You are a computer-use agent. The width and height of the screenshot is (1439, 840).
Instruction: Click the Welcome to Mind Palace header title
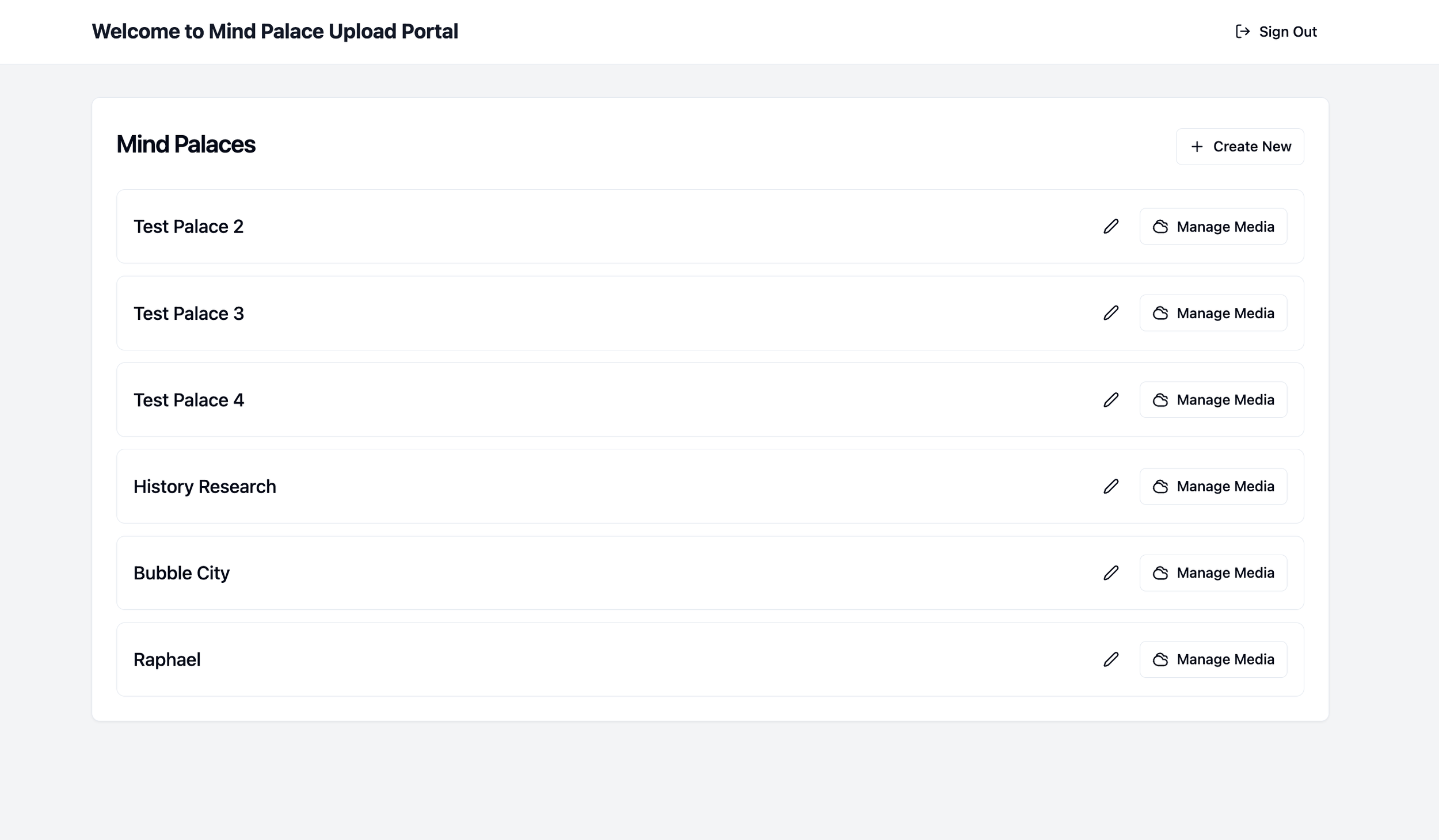pyautogui.click(x=275, y=32)
